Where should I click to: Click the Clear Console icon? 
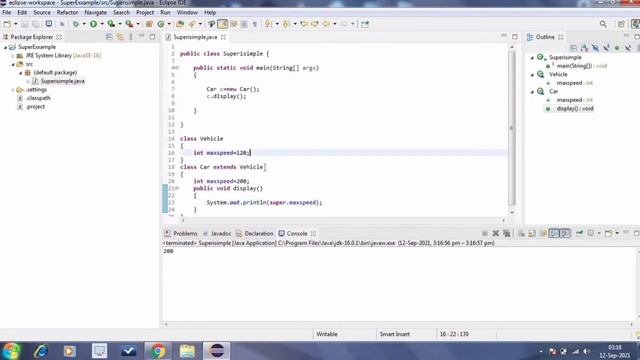(x=521, y=233)
